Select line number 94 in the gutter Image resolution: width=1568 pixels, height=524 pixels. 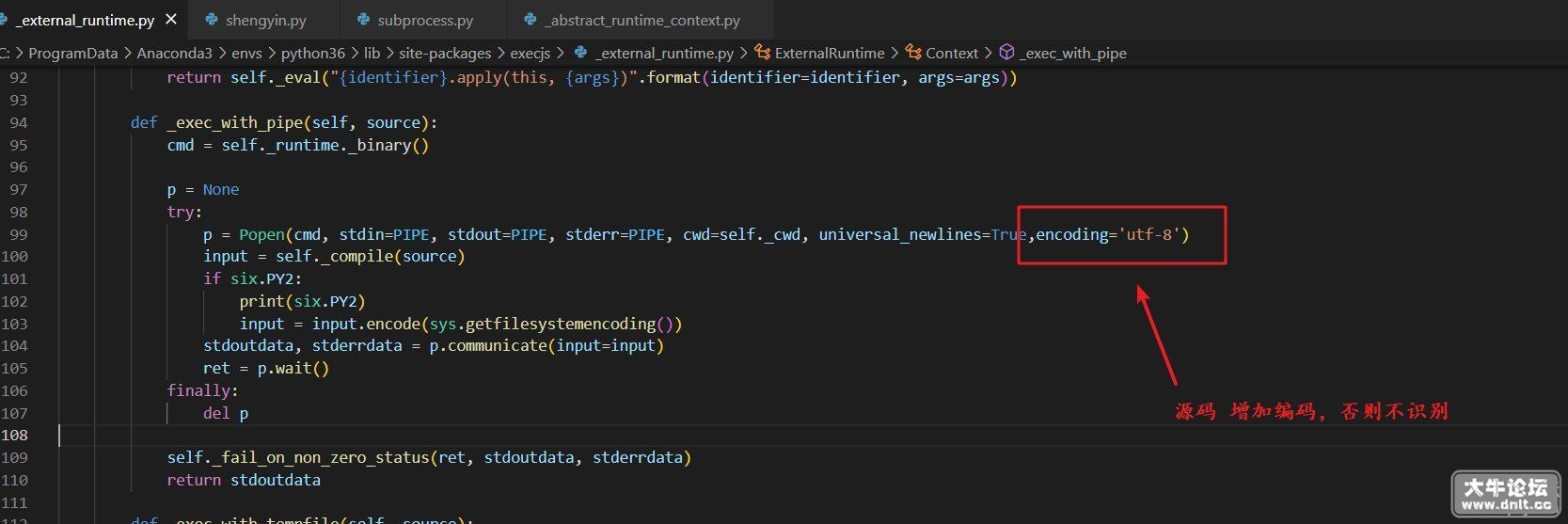19,122
